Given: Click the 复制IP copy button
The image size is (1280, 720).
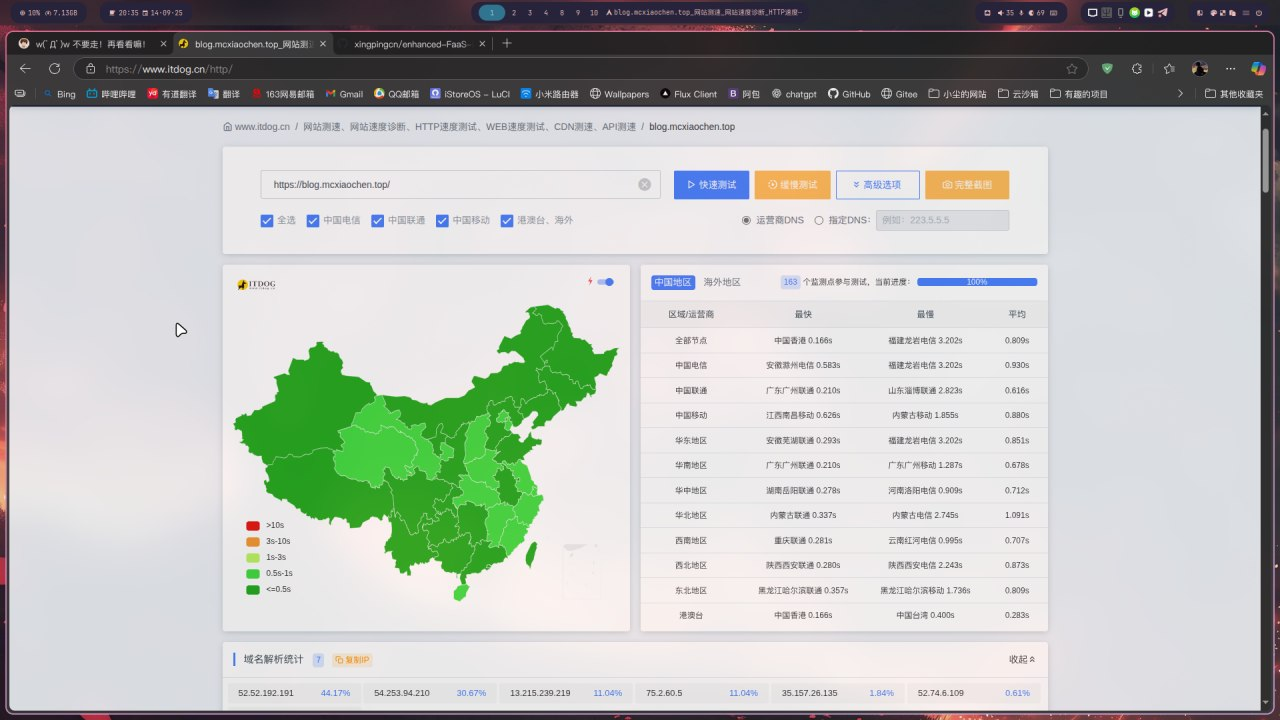Looking at the screenshot, I should point(352,660).
